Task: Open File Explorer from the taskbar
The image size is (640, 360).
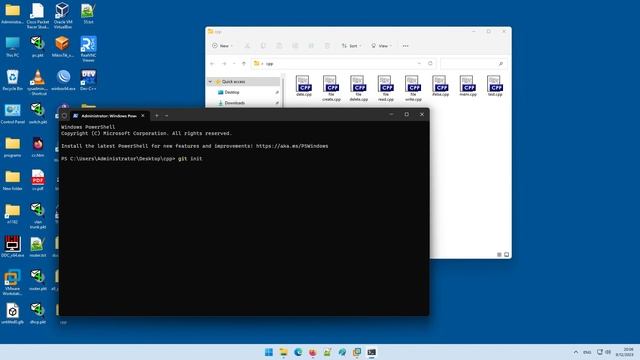Action: click(283, 352)
